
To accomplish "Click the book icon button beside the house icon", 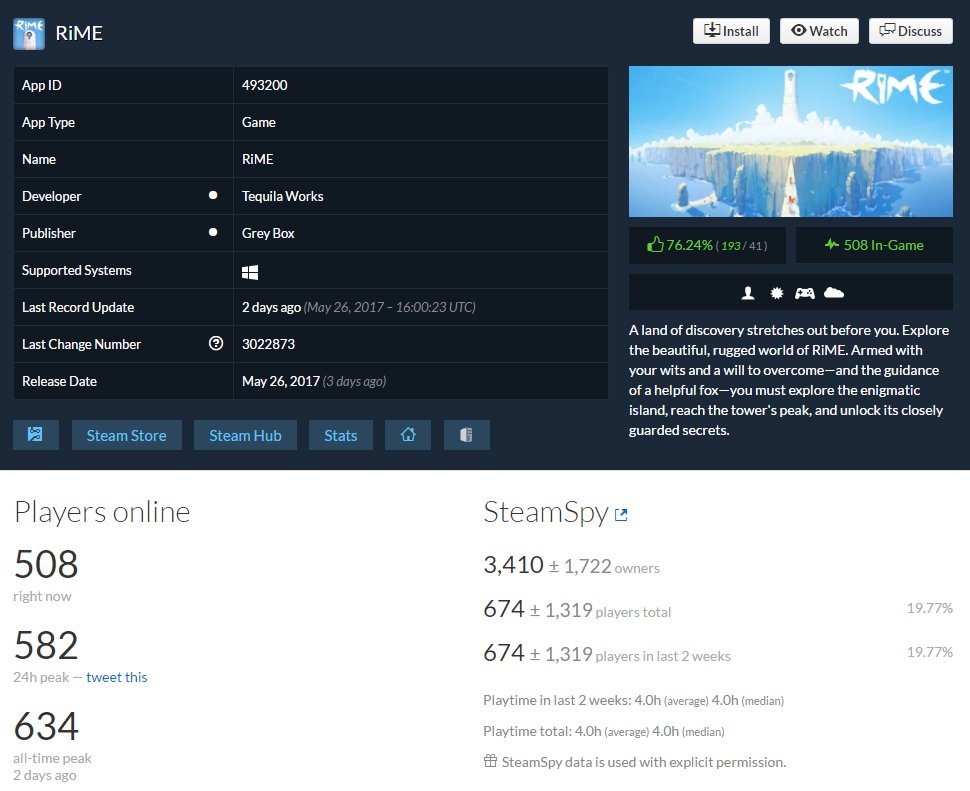I will click(x=466, y=435).
